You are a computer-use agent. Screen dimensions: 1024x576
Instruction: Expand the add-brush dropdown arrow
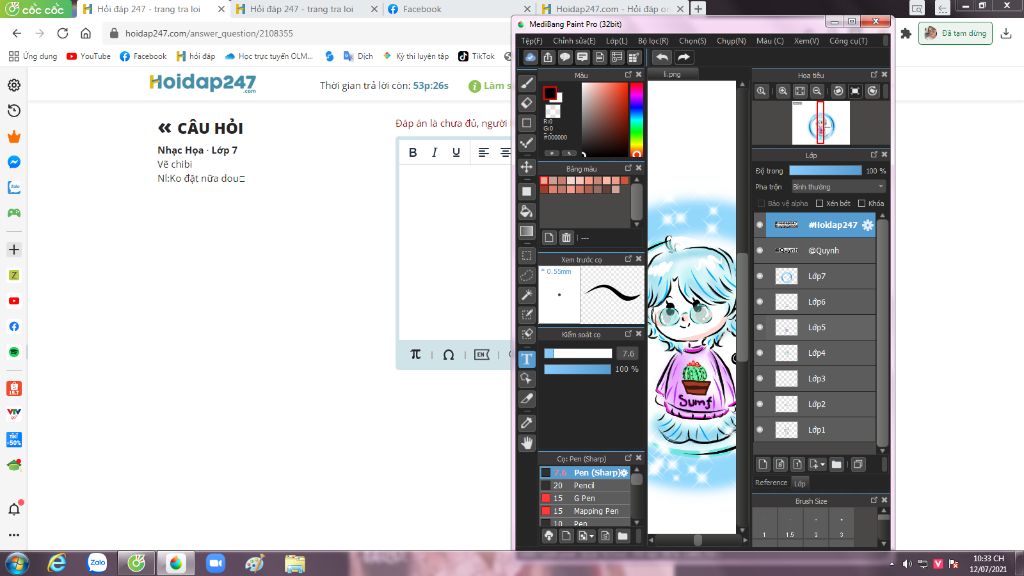click(x=591, y=536)
